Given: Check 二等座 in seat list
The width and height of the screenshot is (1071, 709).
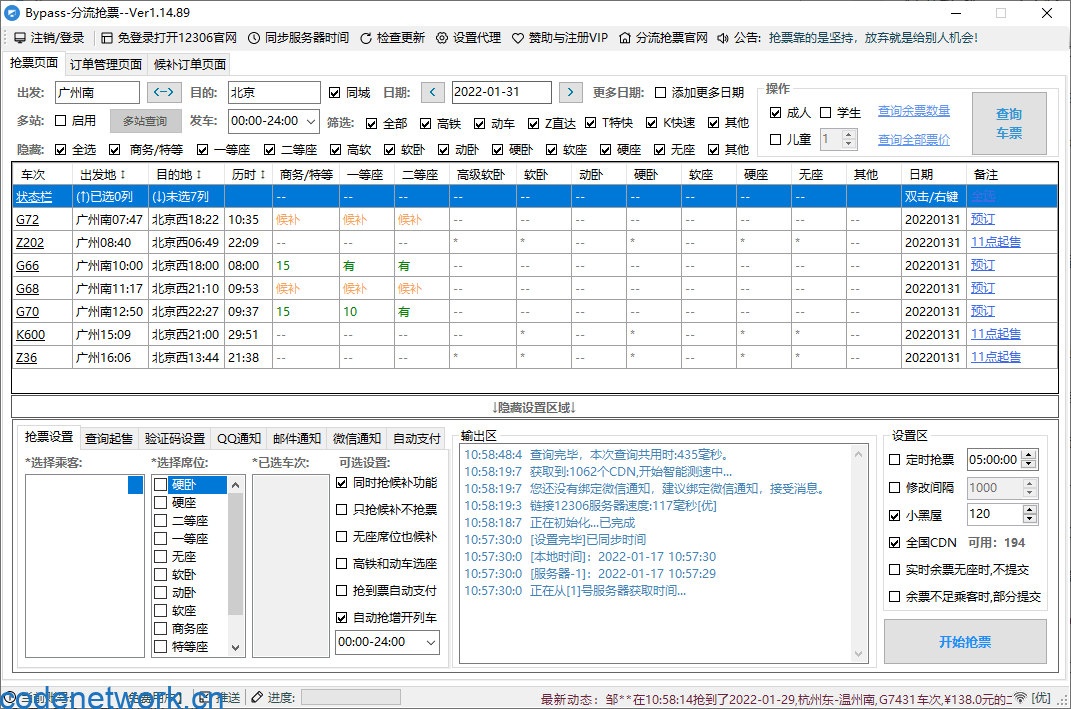Looking at the screenshot, I should [161, 520].
